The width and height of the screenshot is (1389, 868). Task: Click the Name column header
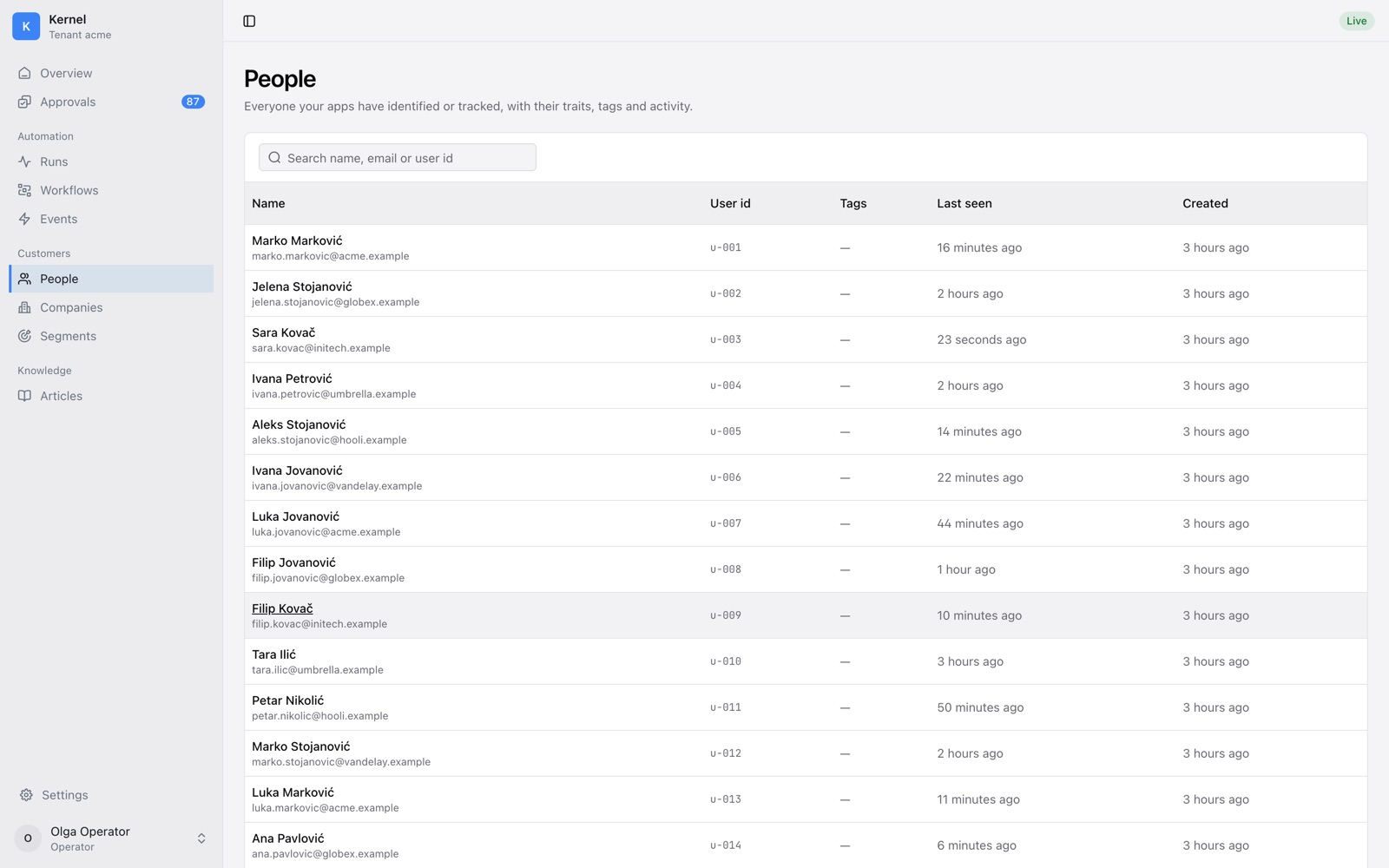[x=268, y=203]
